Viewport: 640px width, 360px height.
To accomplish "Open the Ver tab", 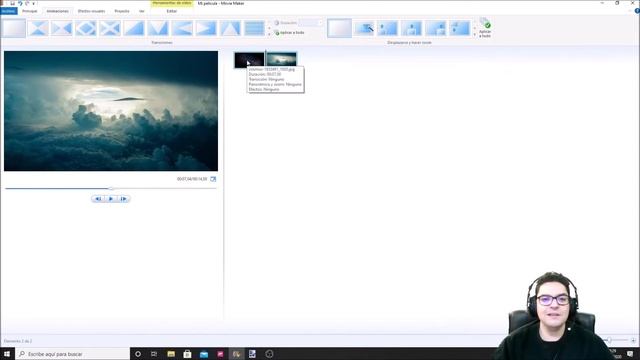I will (142, 11).
